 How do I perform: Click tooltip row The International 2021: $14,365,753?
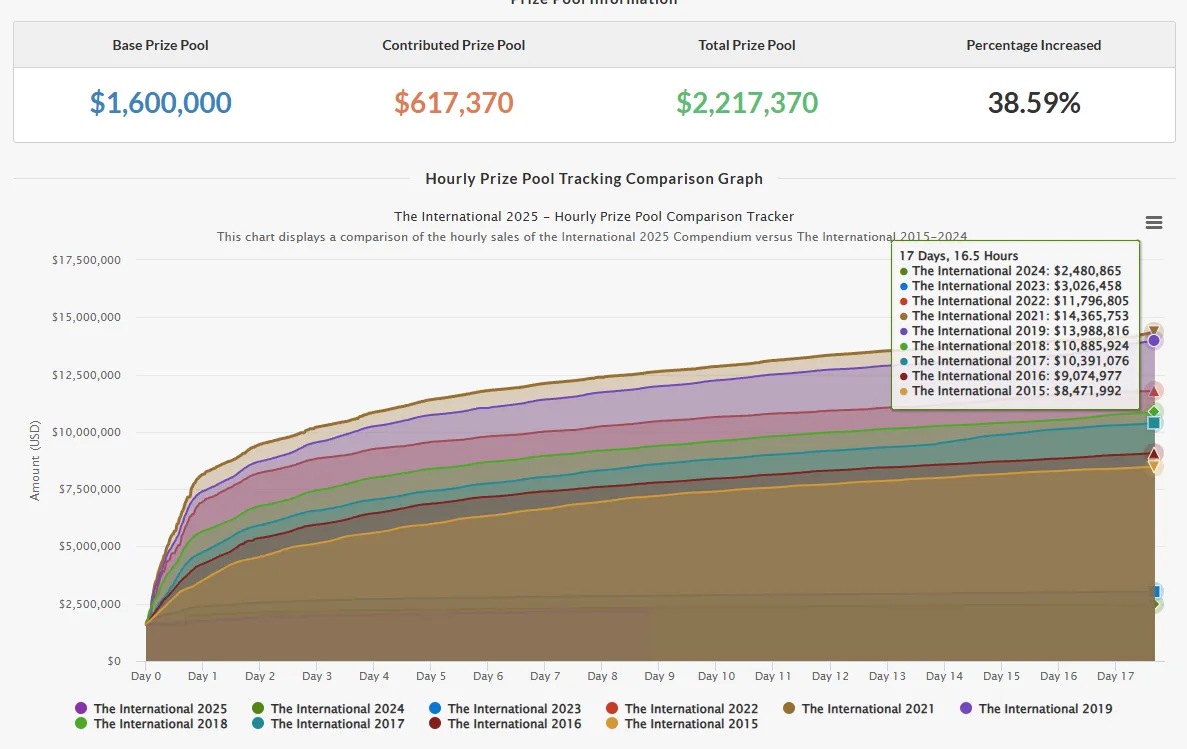[x=1014, y=316]
